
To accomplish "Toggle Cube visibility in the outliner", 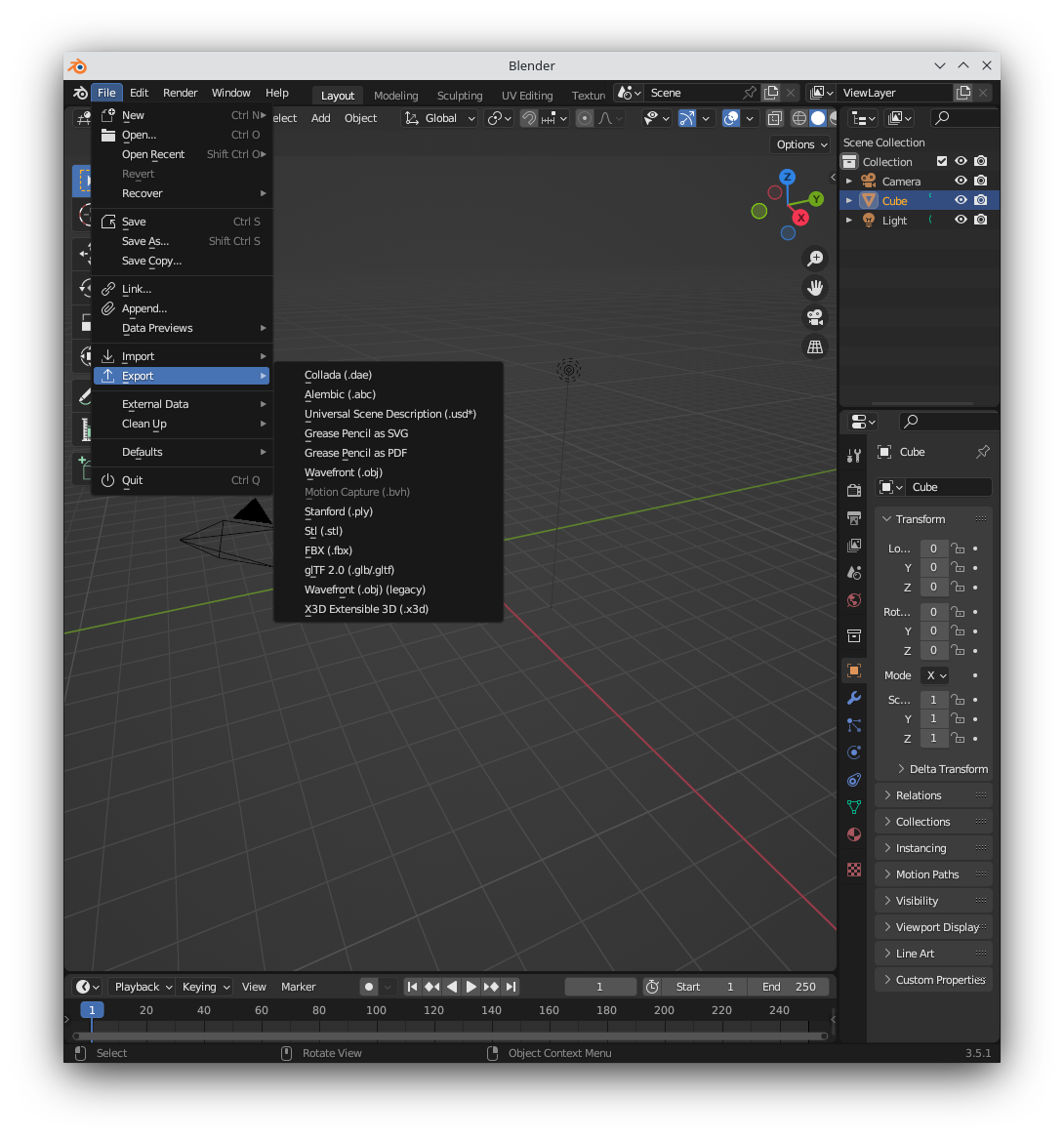I will click(x=960, y=200).
